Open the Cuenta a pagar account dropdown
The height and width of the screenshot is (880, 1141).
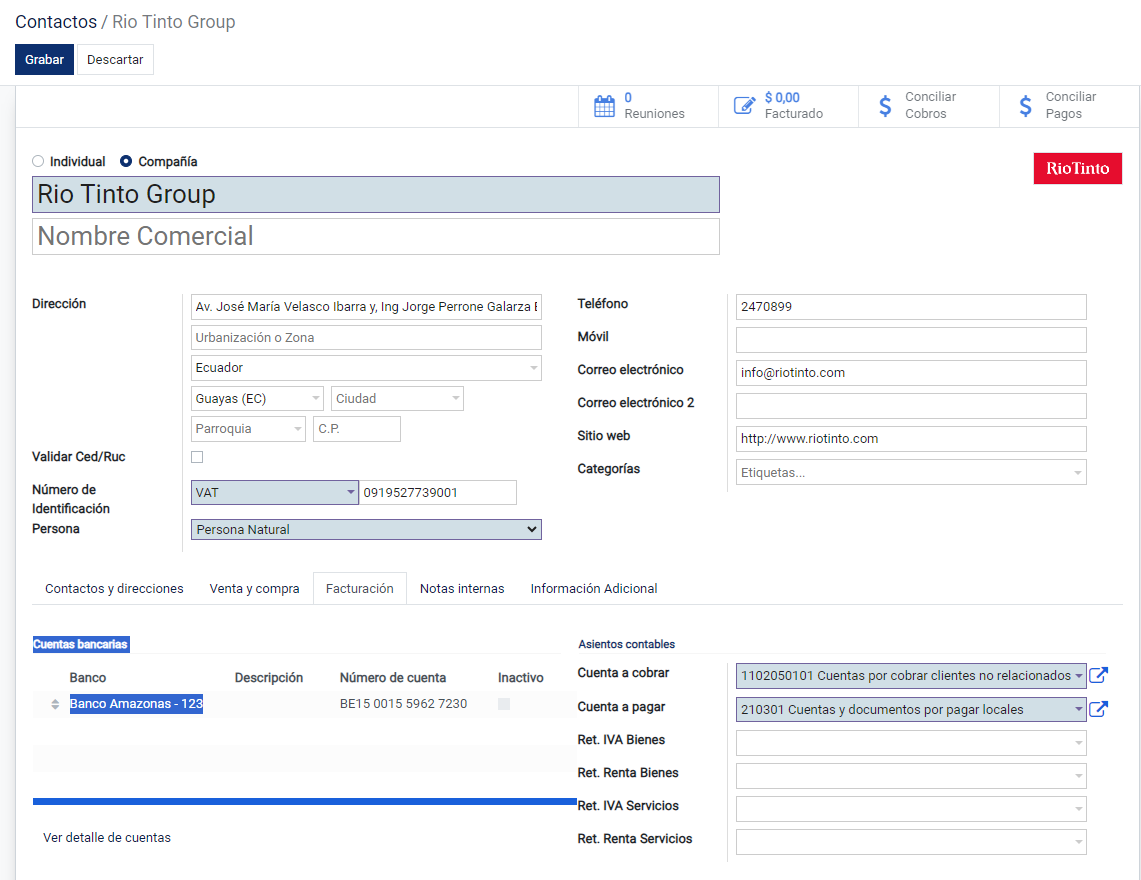point(911,709)
